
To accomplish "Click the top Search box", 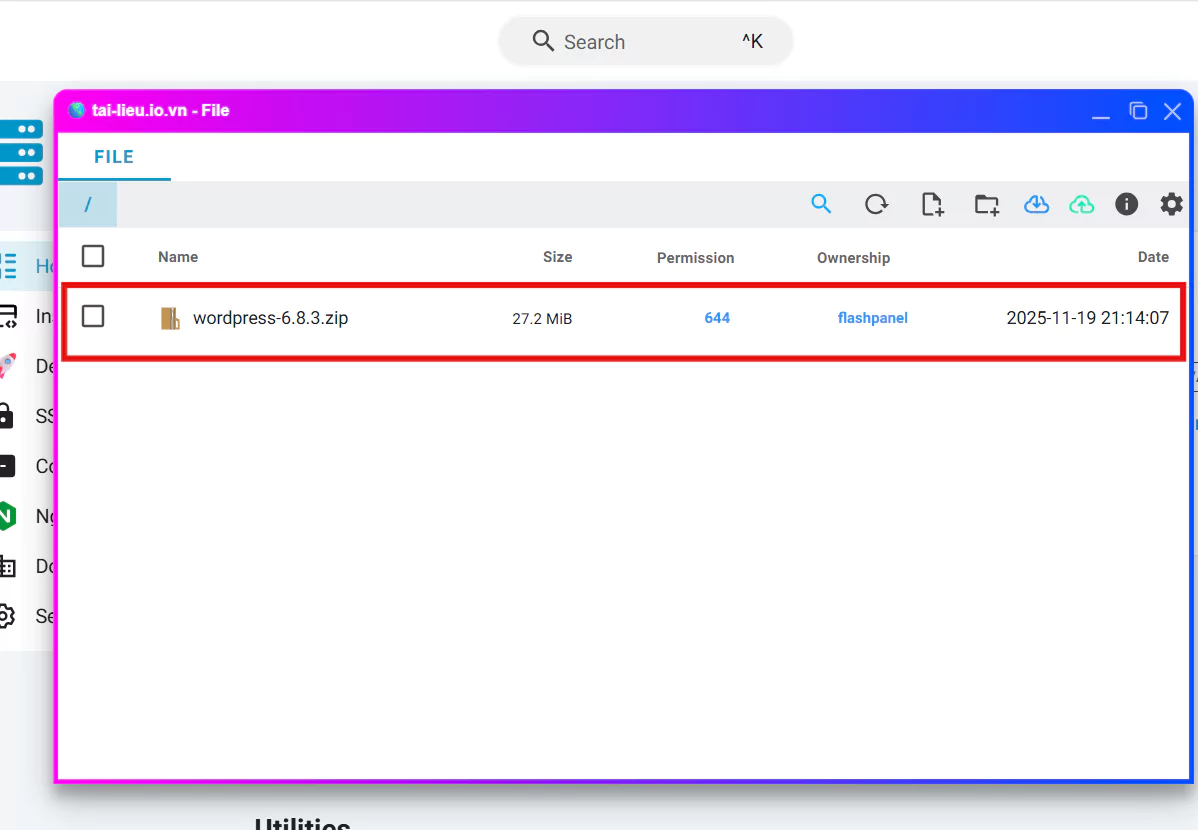I will [x=646, y=42].
